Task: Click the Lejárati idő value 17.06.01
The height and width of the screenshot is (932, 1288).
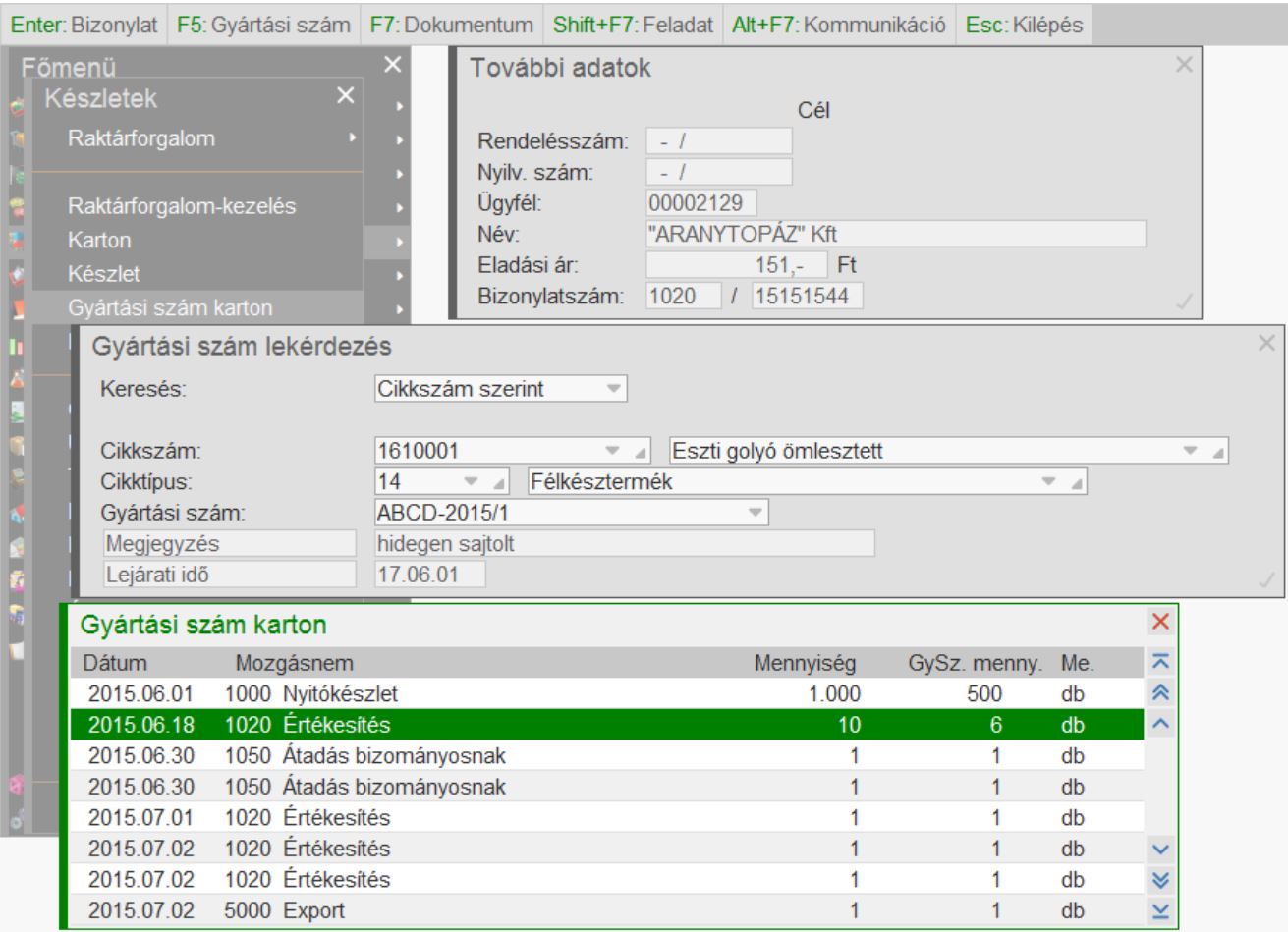Action: point(430,575)
